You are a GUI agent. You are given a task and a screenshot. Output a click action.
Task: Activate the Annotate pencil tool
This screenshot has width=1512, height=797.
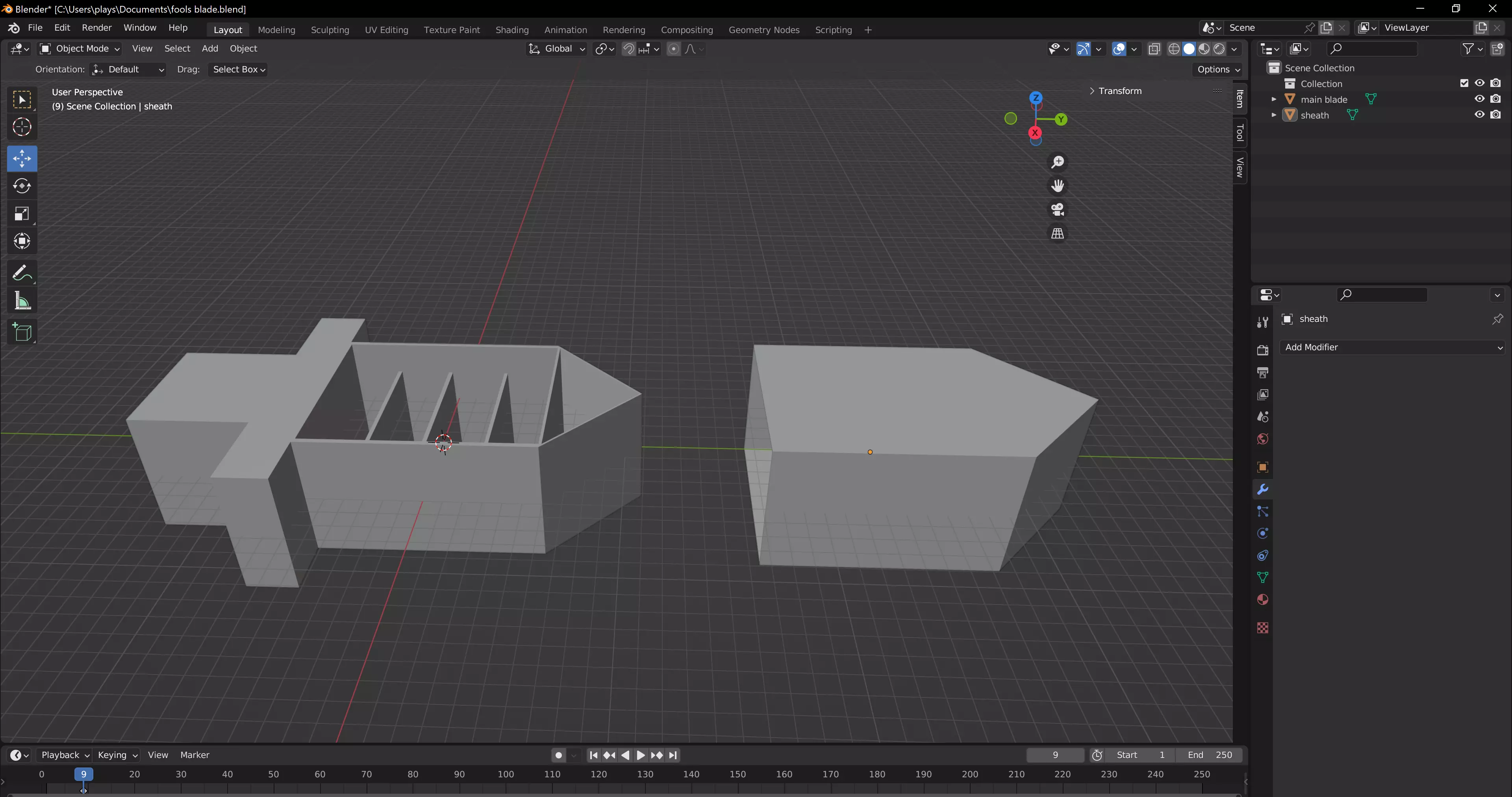22,273
